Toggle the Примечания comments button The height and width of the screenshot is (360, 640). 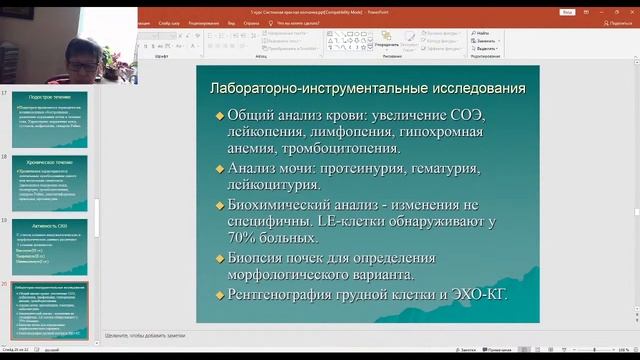click(x=497, y=350)
